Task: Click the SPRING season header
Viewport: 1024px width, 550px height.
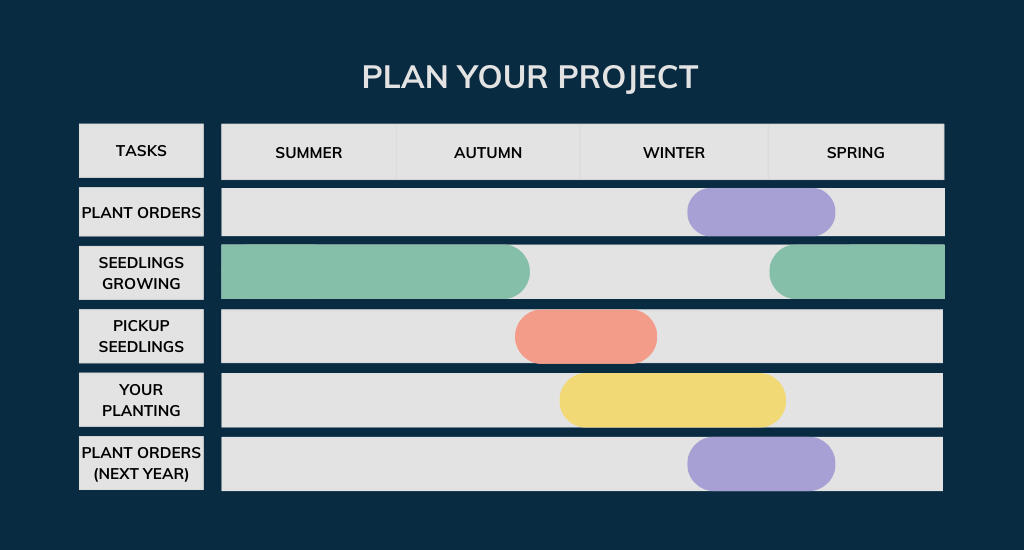Action: [x=855, y=153]
